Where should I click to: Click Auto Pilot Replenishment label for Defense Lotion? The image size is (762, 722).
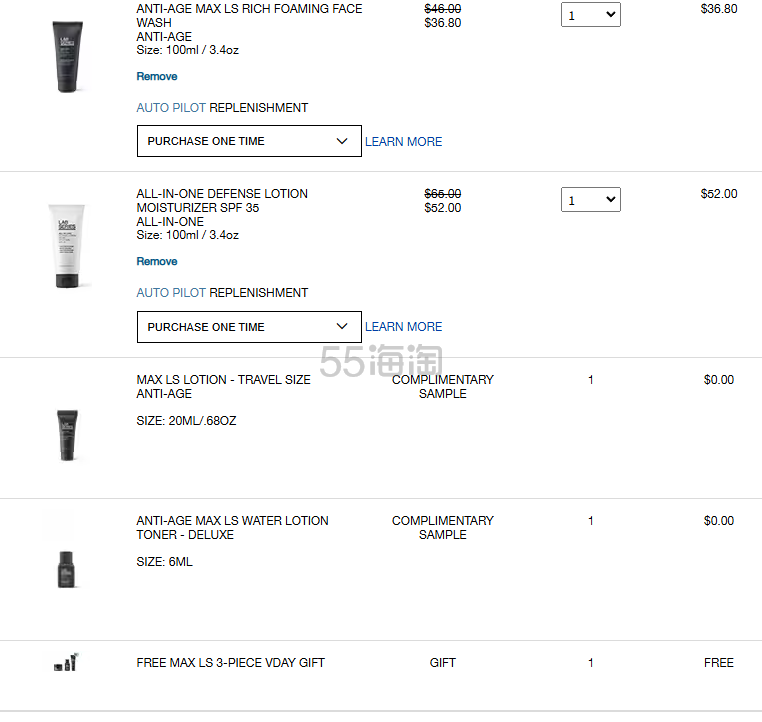[x=222, y=293]
